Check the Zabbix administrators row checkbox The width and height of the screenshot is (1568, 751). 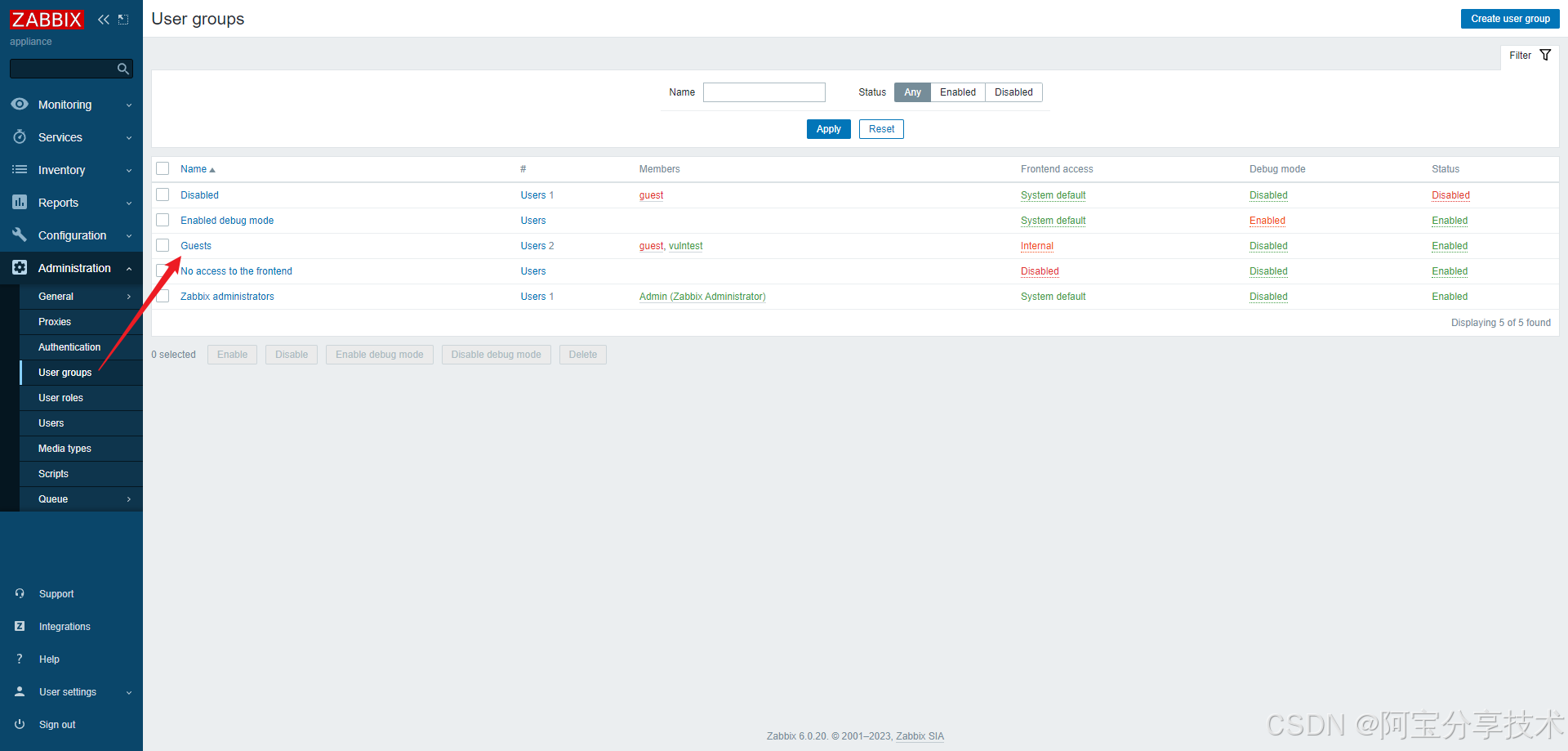163,297
